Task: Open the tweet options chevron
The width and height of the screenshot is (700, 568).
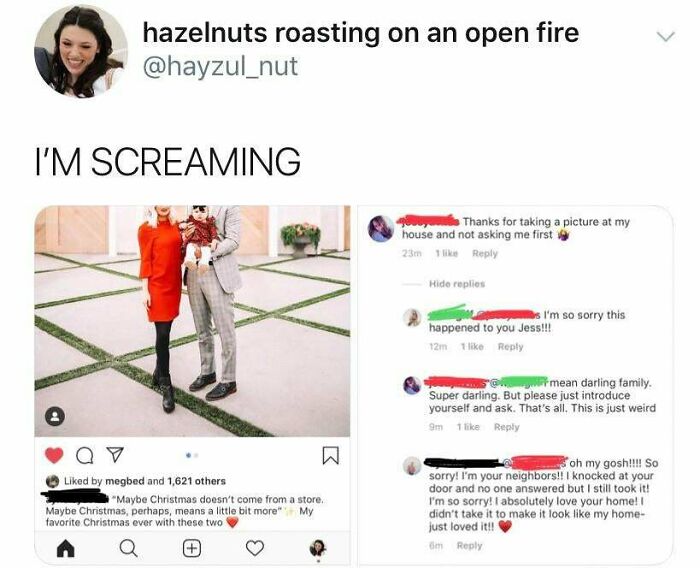Action: 667,36
